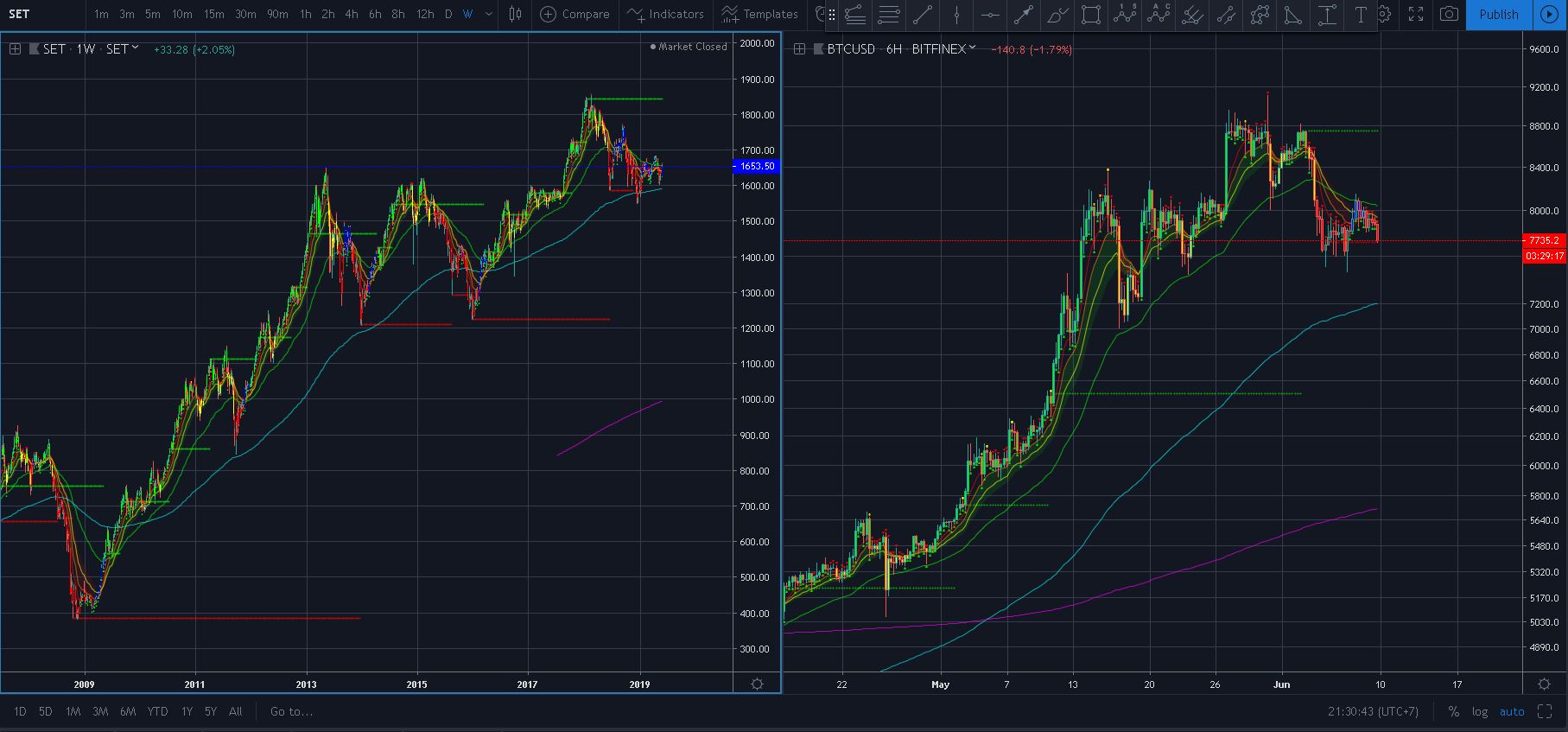Select the trend line drawing tool
The image size is (1568, 732).
923,14
